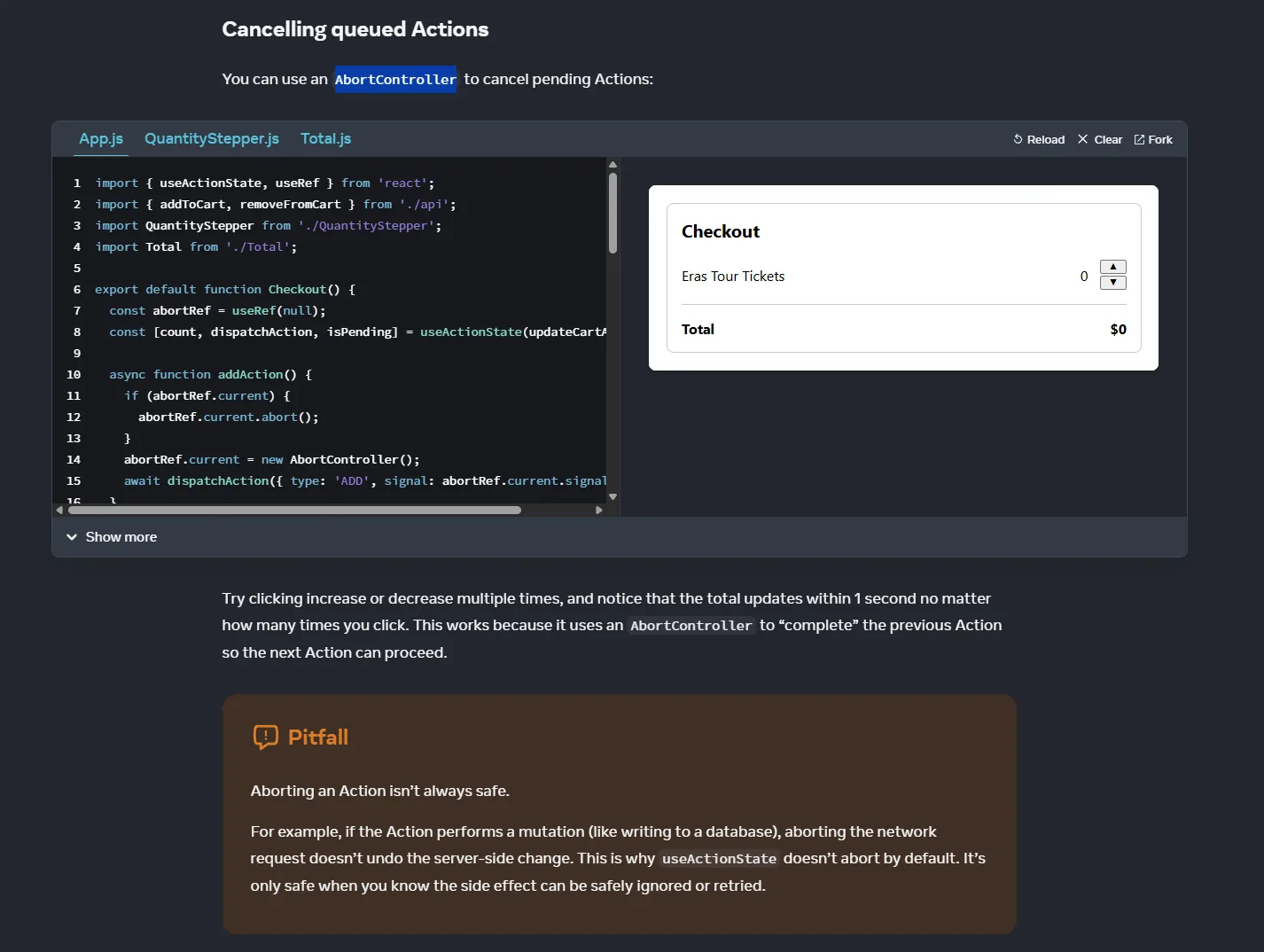This screenshot has width=1264, height=952.
Task: Click the Clear (X) icon
Action: click(1083, 139)
